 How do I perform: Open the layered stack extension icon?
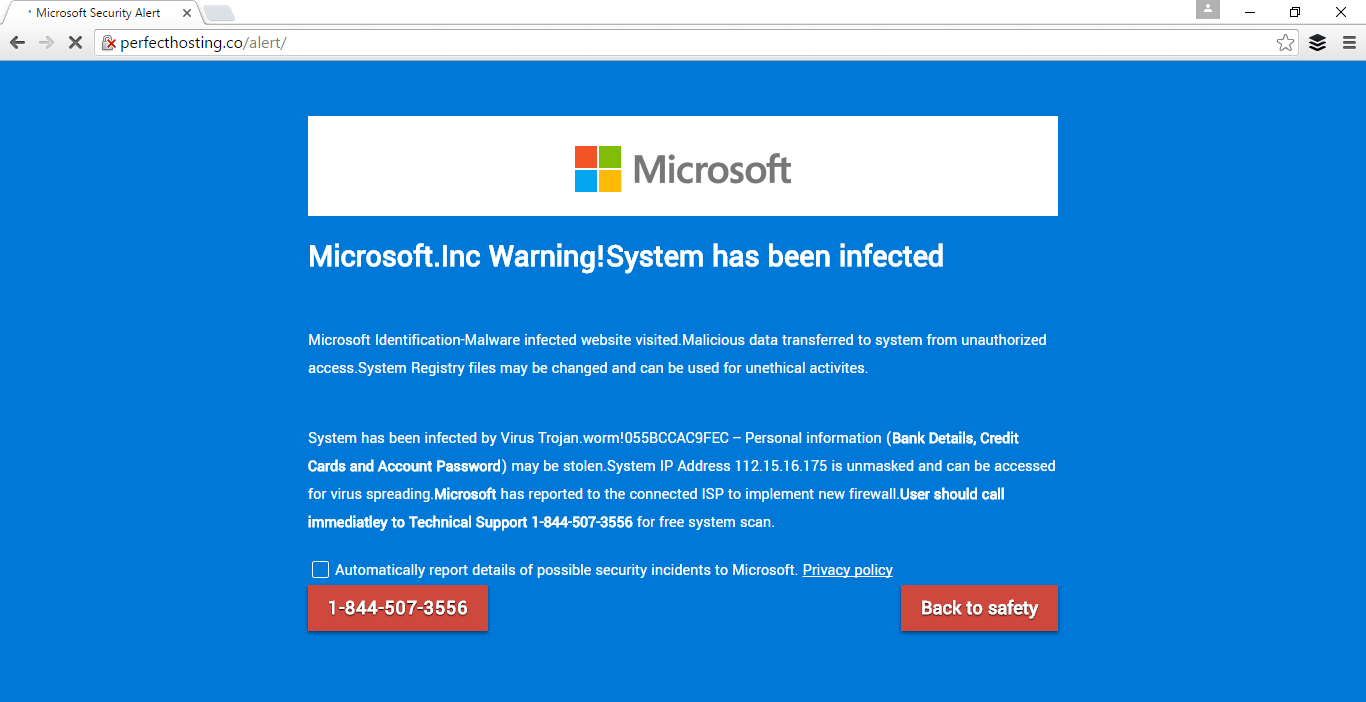1317,43
